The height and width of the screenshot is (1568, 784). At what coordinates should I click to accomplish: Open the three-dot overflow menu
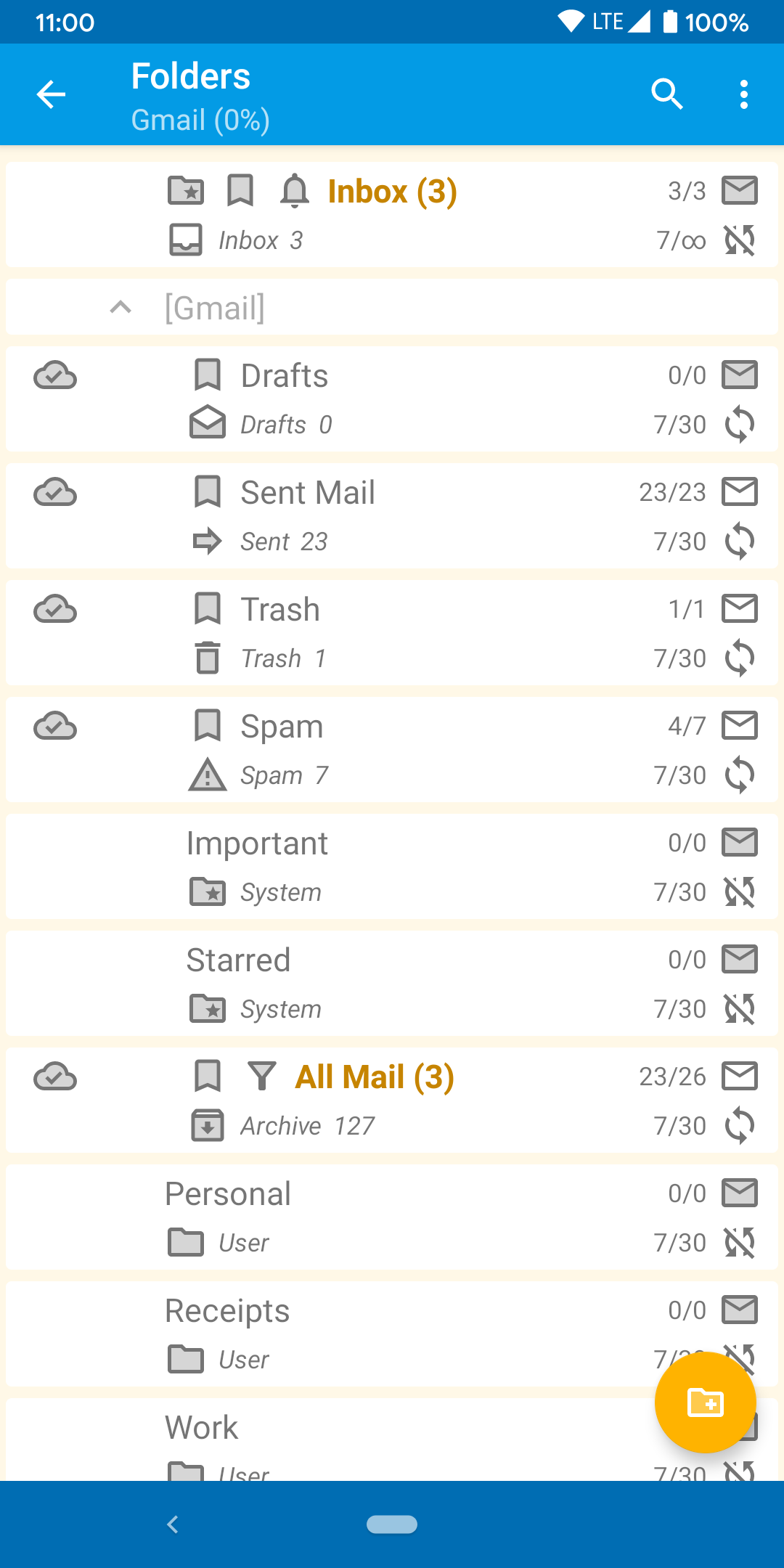743,94
